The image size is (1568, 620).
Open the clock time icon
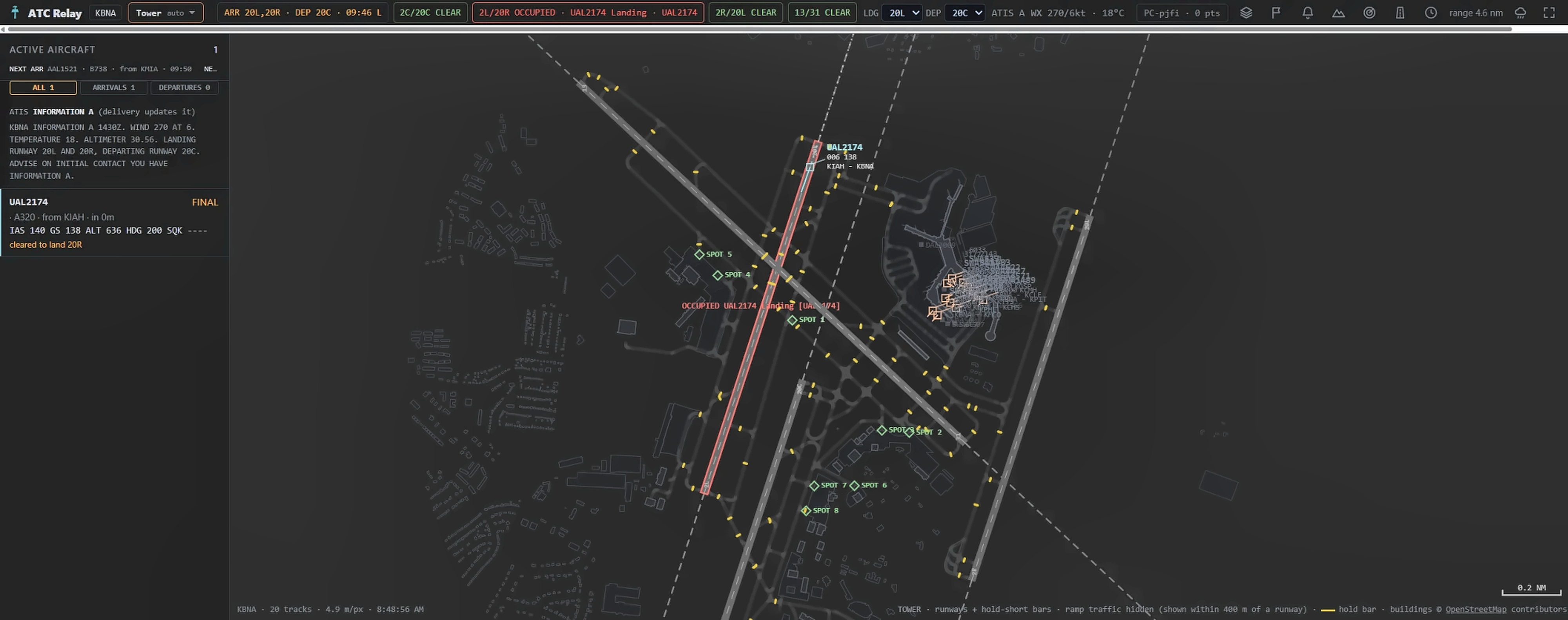[x=1431, y=13]
